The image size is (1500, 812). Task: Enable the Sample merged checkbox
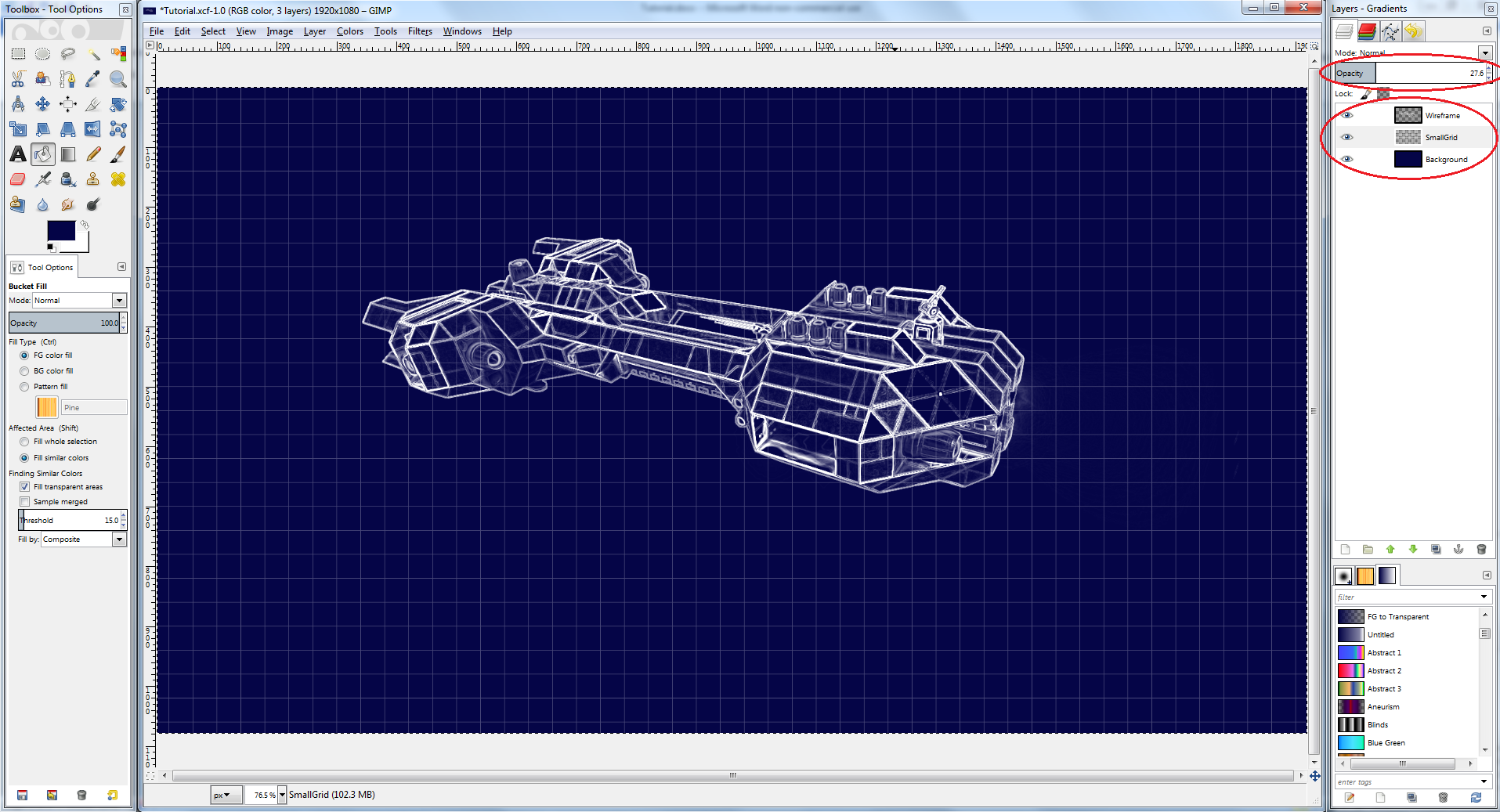coord(24,502)
